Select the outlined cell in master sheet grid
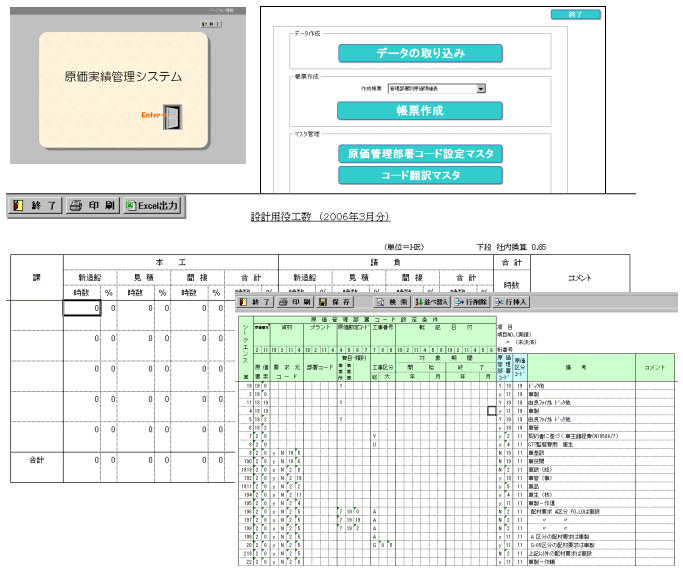The height and width of the screenshot is (572, 683). pyautogui.click(x=491, y=411)
